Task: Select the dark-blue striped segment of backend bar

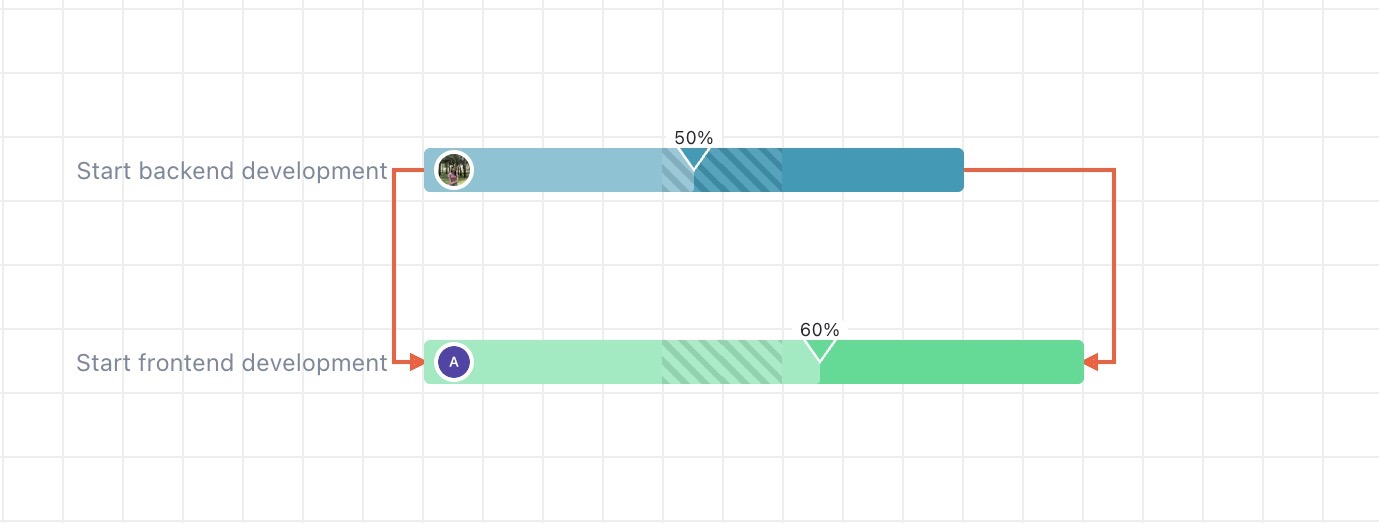Action: tap(740, 172)
